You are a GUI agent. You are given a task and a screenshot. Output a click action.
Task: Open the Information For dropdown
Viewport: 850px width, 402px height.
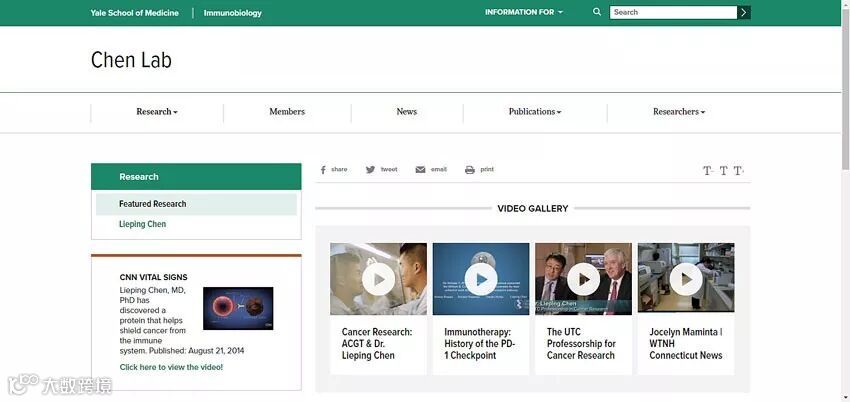[x=524, y=12]
